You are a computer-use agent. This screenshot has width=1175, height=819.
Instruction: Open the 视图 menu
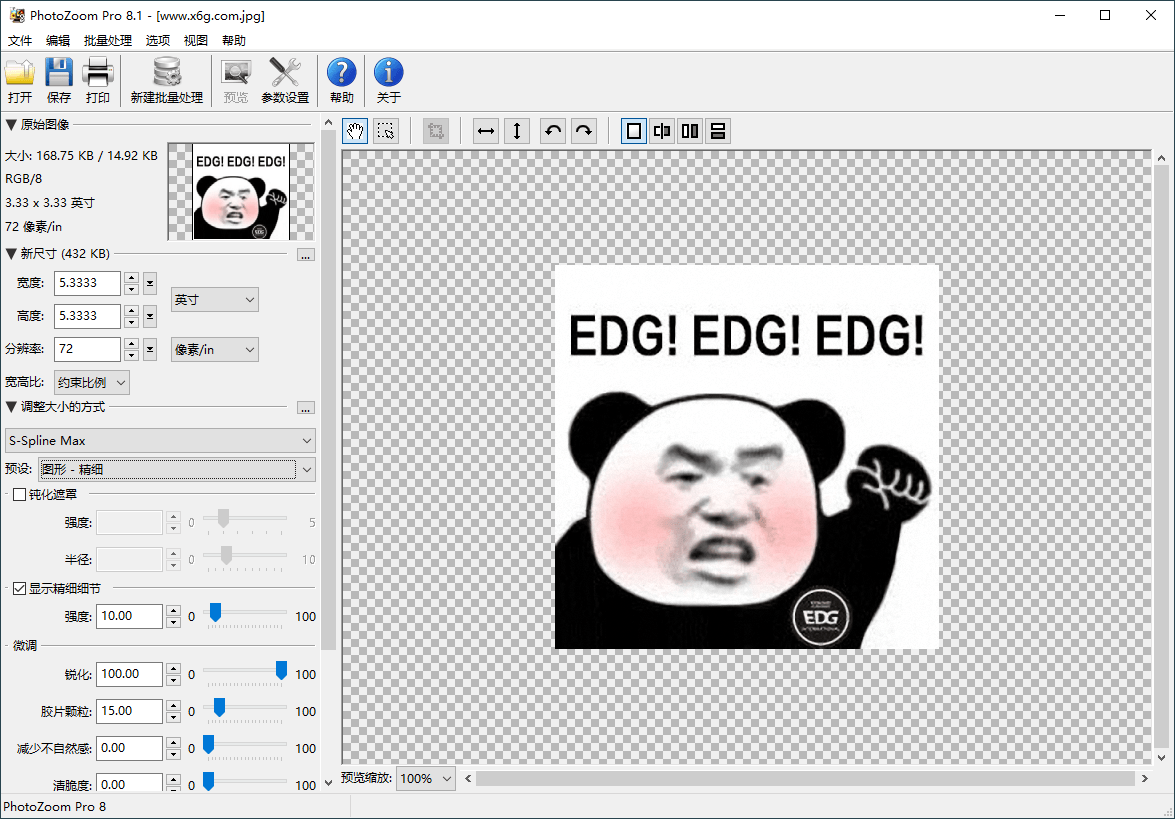pyautogui.click(x=195, y=40)
